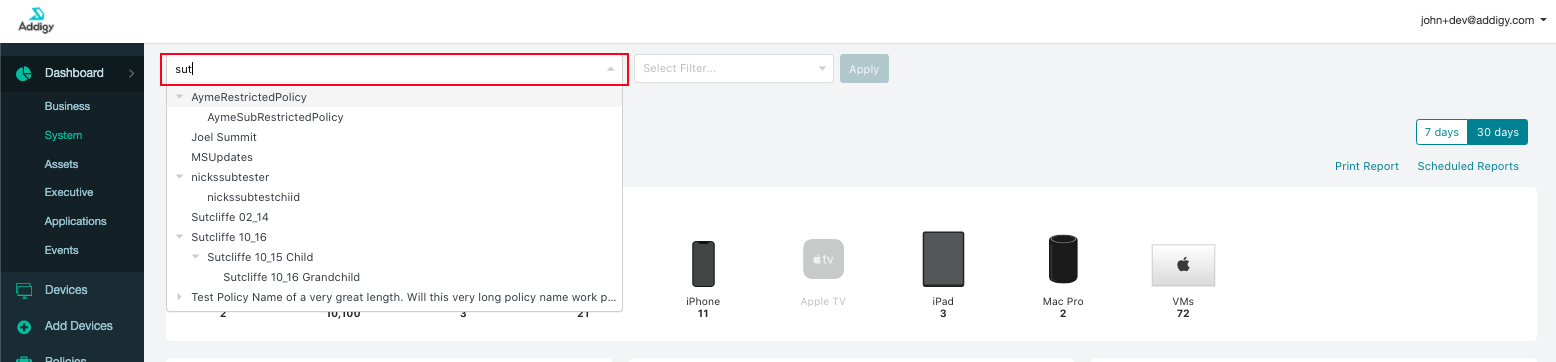The image size is (1556, 362).
Task: Switch report range to 7 days
Action: click(x=1441, y=132)
